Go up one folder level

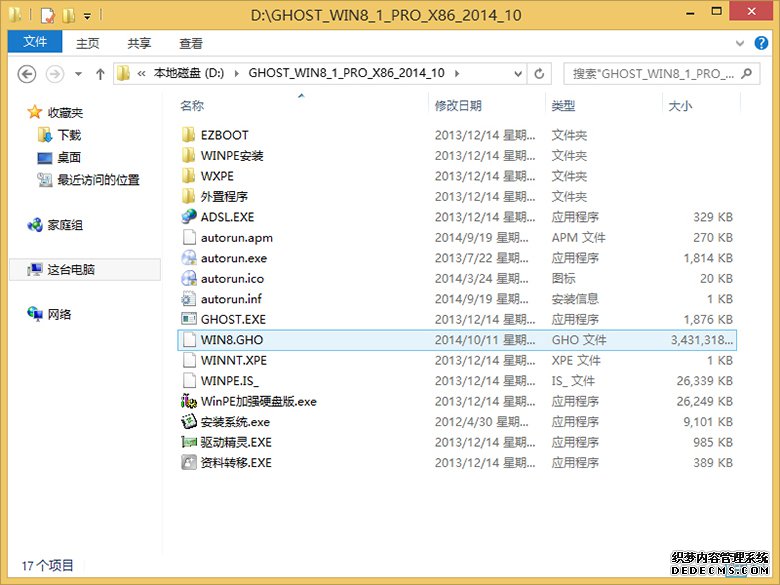click(x=100, y=74)
